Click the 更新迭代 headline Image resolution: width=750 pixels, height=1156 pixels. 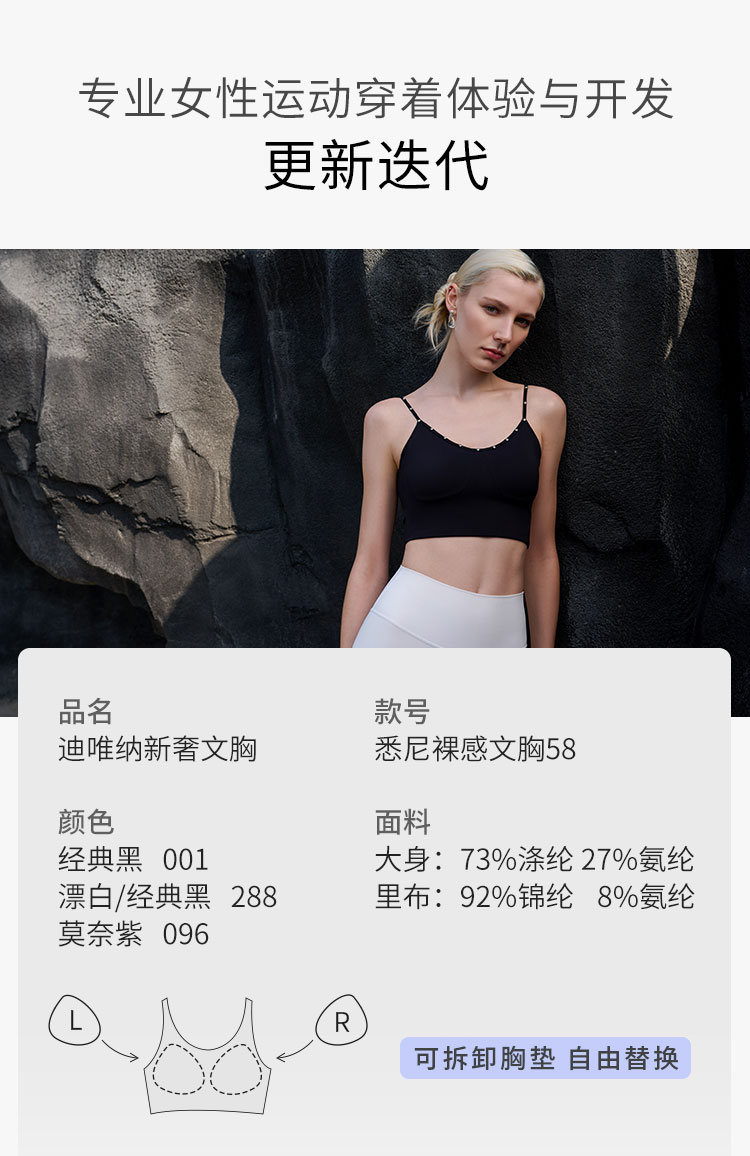pos(376,166)
